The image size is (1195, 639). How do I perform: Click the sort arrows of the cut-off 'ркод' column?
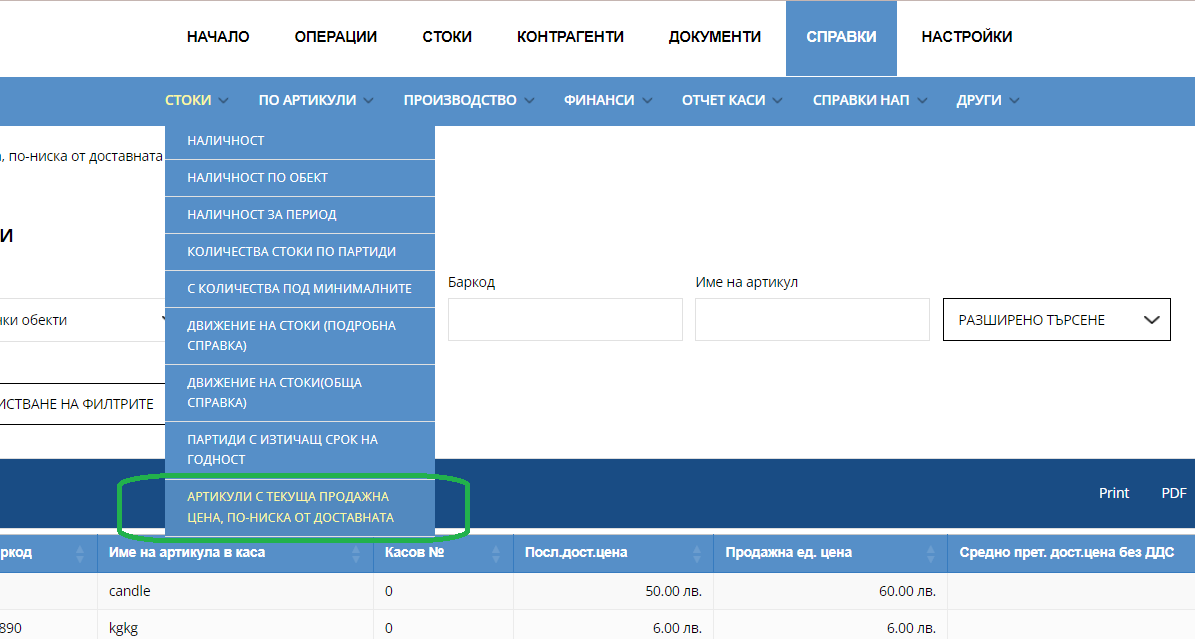tap(80, 554)
